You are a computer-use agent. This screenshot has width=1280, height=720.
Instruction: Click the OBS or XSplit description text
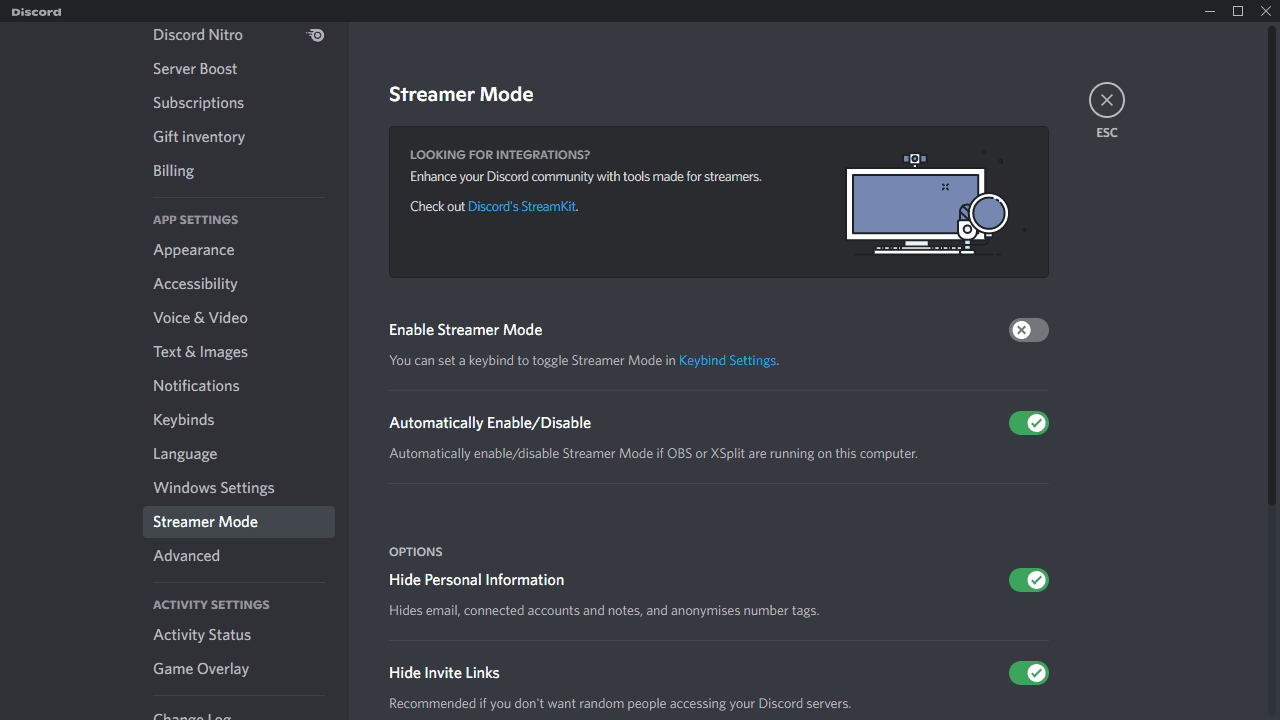(653, 453)
